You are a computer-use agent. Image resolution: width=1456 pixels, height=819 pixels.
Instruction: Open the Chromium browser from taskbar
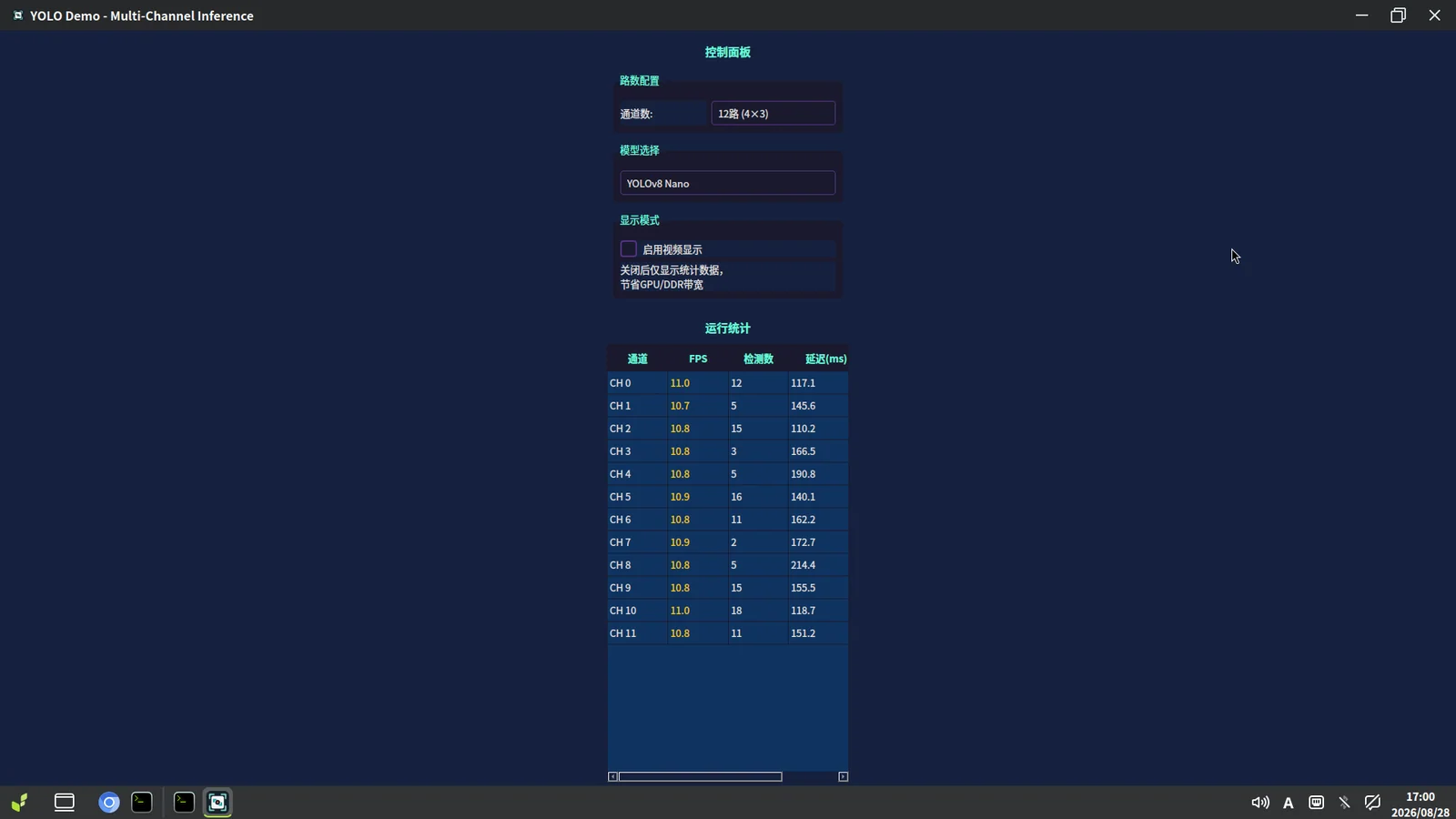(x=109, y=803)
